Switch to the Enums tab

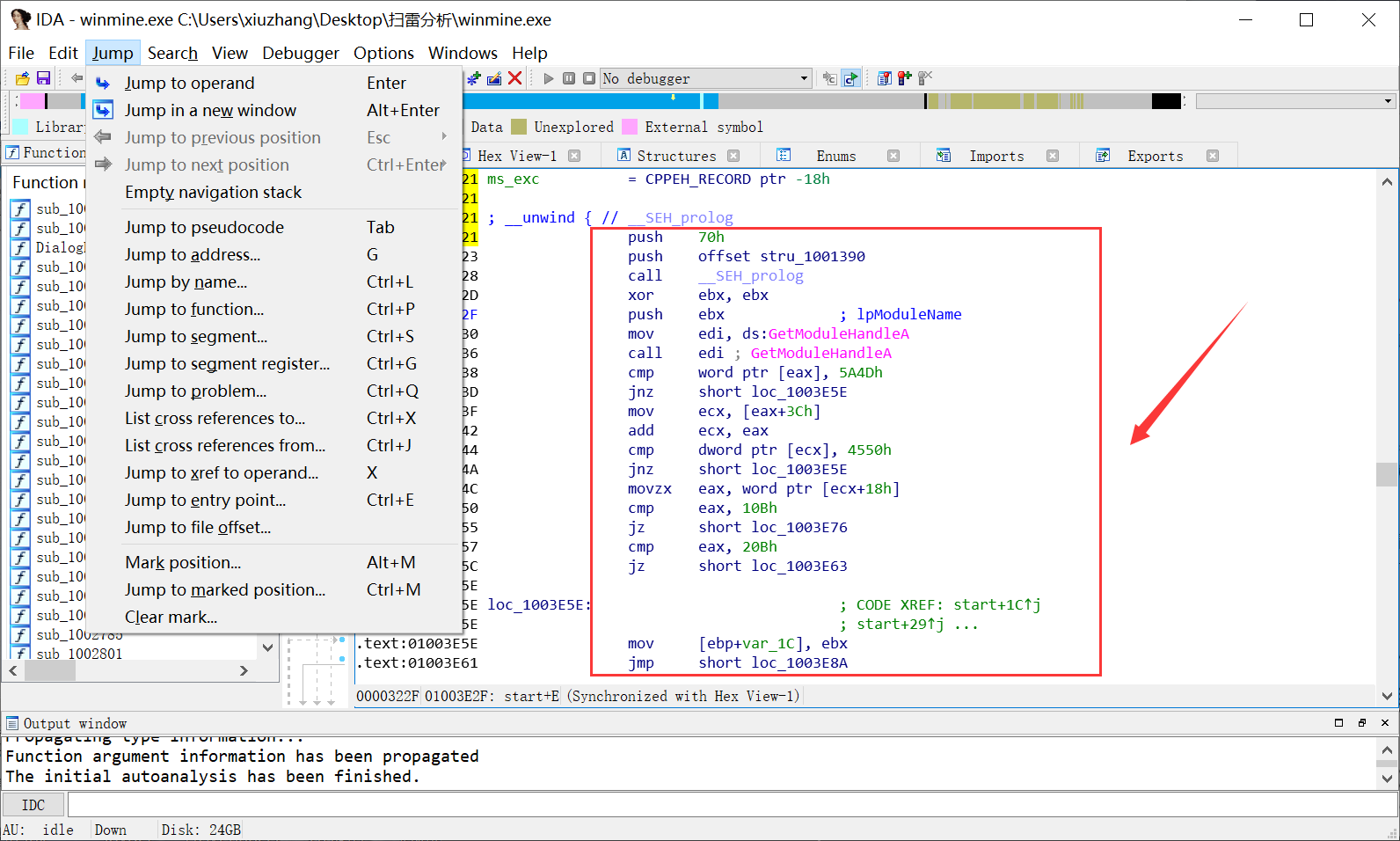pos(835,156)
